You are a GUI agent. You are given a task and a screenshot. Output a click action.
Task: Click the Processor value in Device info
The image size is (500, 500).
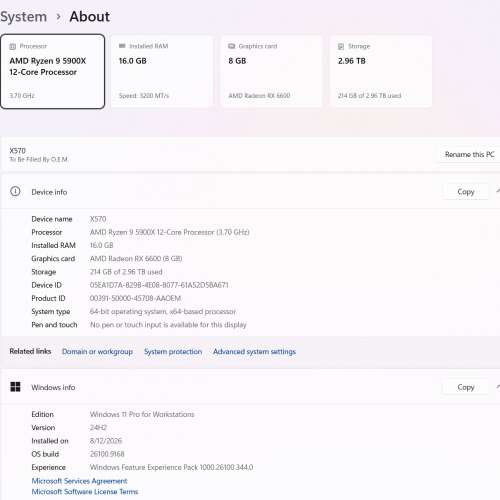(x=169, y=232)
